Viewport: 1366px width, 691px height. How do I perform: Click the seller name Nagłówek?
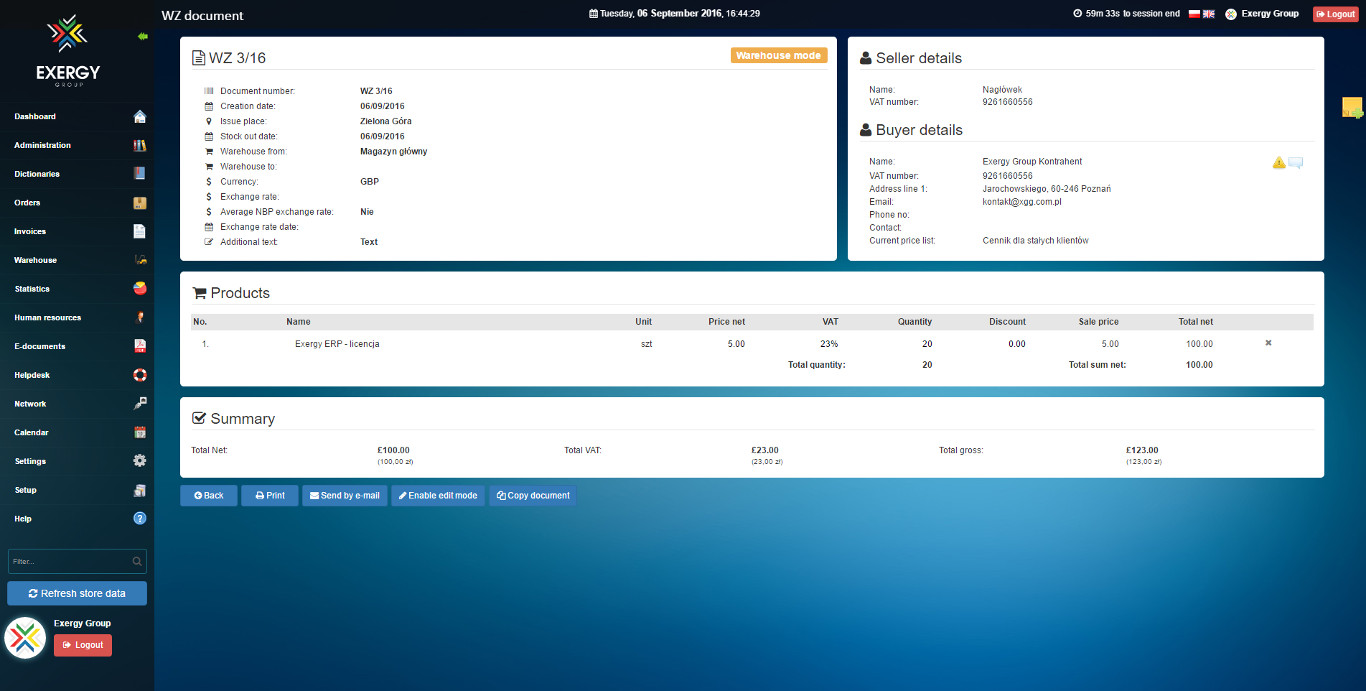(1003, 90)
